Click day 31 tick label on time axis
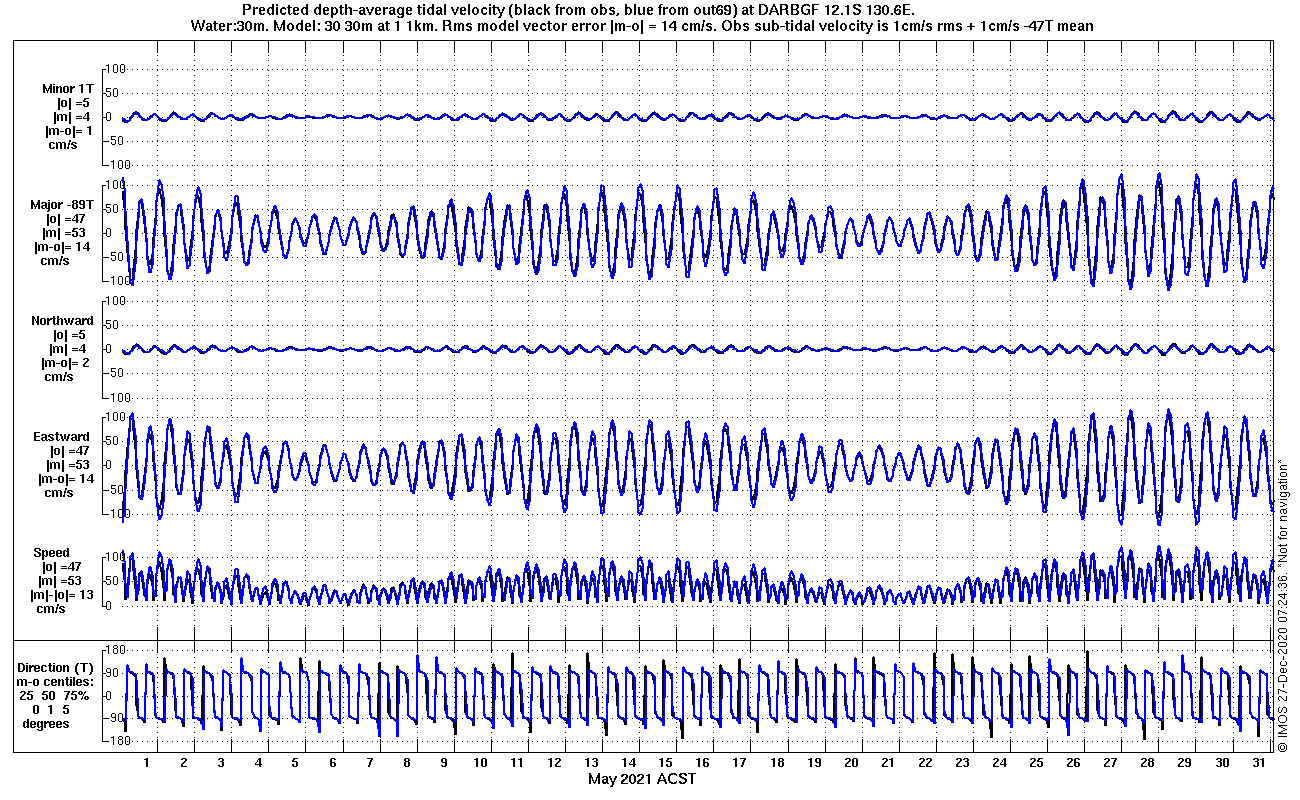Viewport: 1300px width, 800px height. (x=1260, y=763)
